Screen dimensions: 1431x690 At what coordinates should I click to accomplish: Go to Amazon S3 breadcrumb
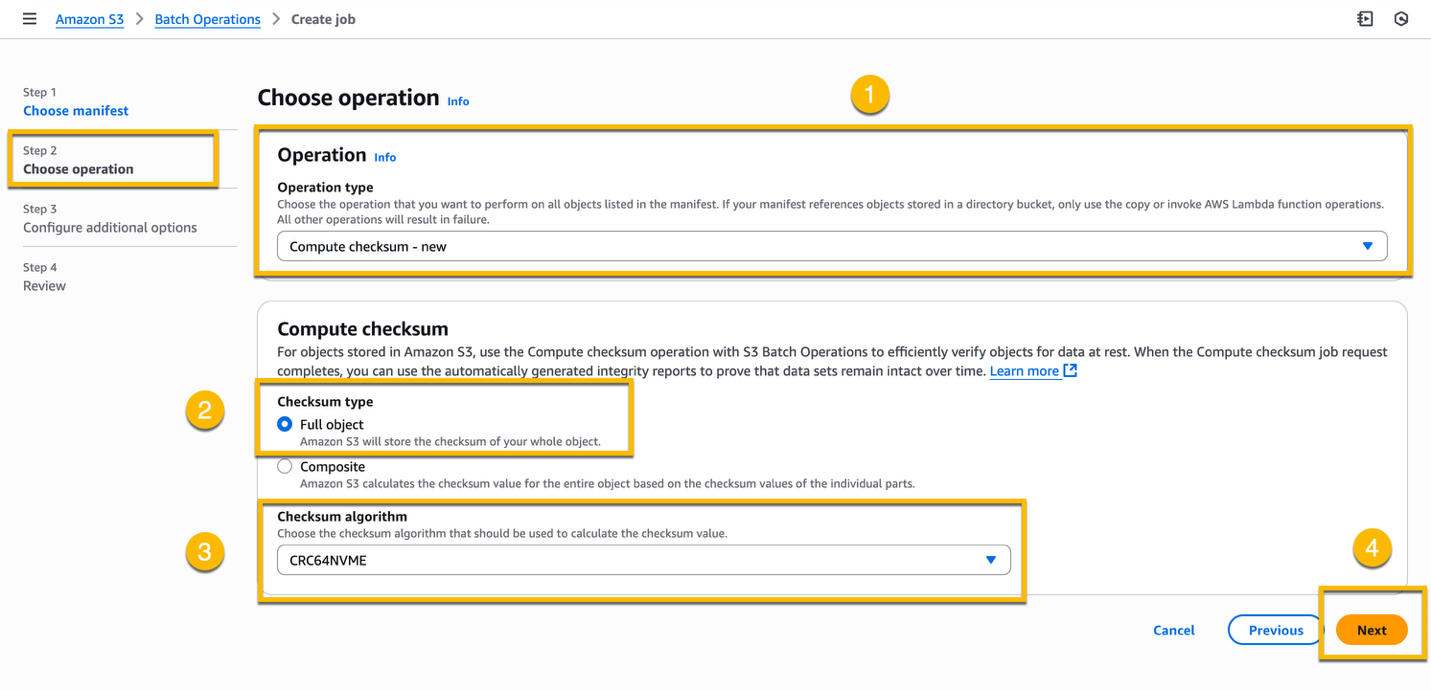[90, 19]
